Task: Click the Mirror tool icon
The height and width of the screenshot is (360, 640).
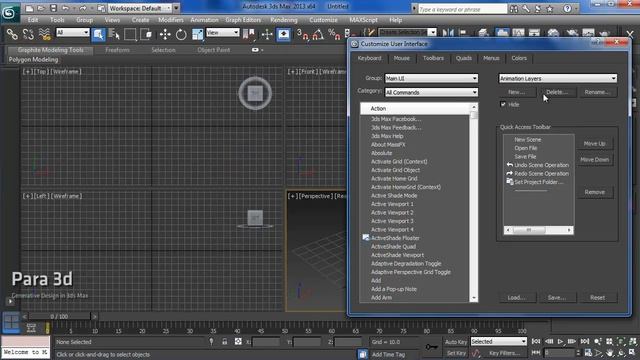Action: [x=448, y=33]
